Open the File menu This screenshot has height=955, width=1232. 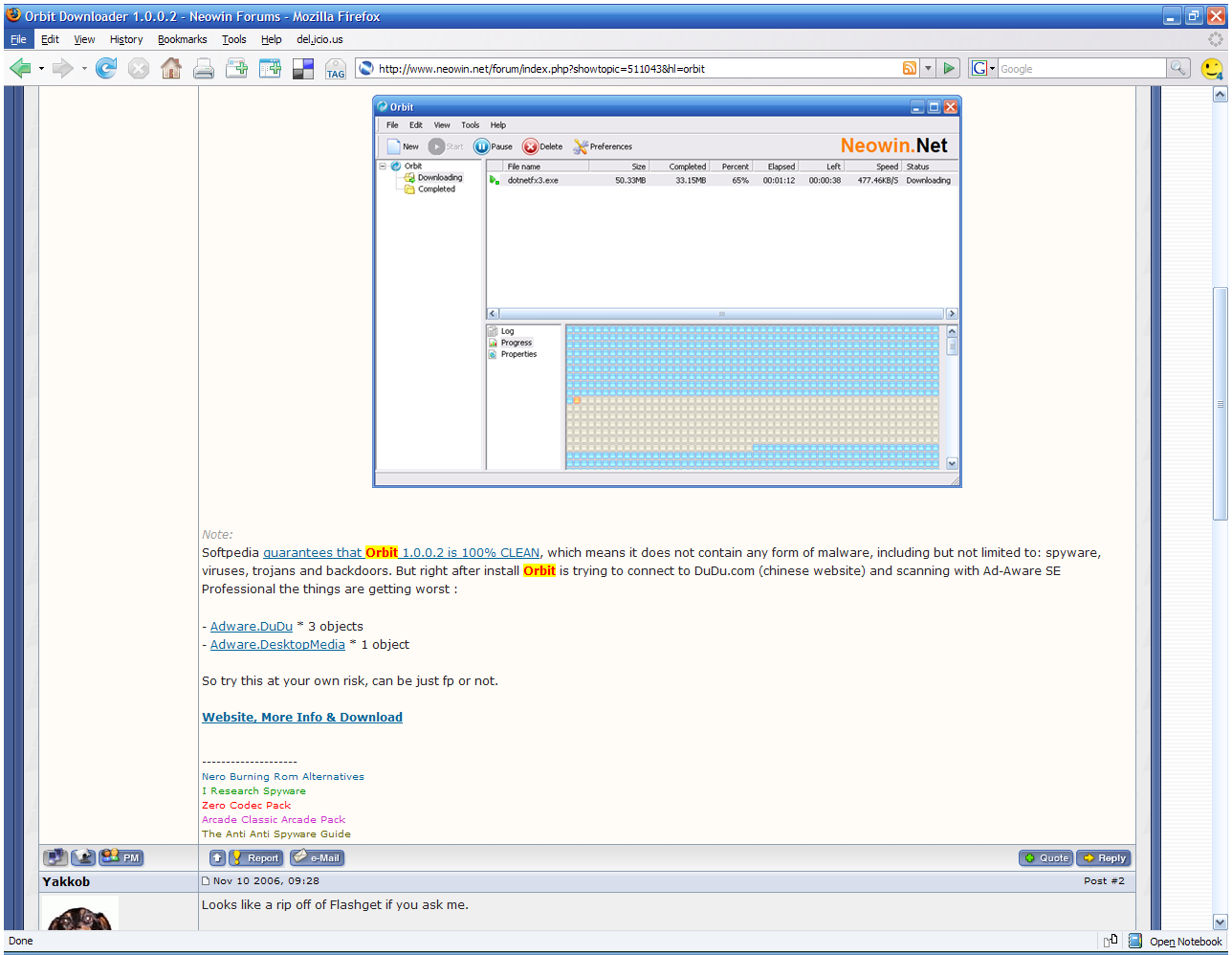pos(18,39)
